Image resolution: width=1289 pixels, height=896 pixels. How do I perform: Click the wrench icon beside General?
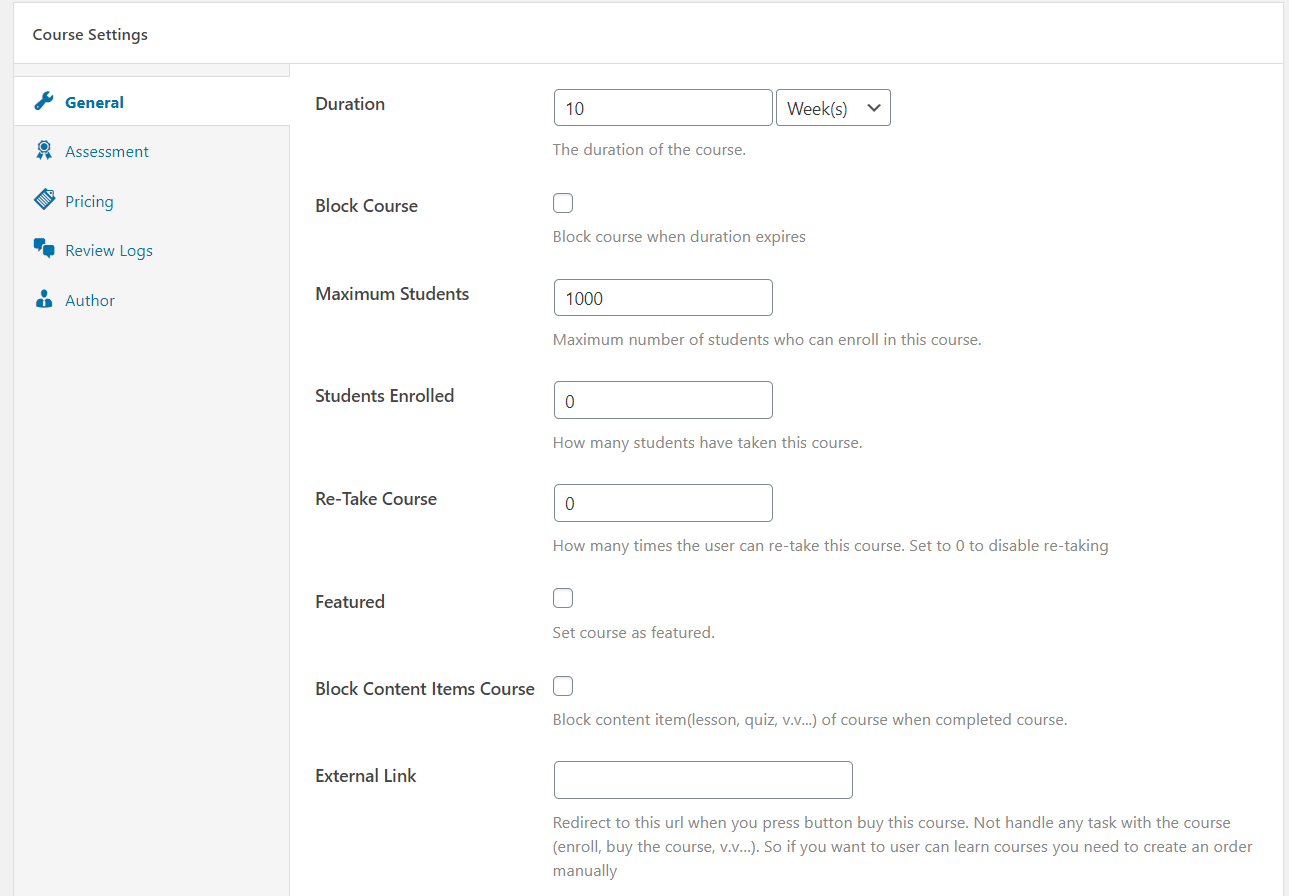(43, 102)
